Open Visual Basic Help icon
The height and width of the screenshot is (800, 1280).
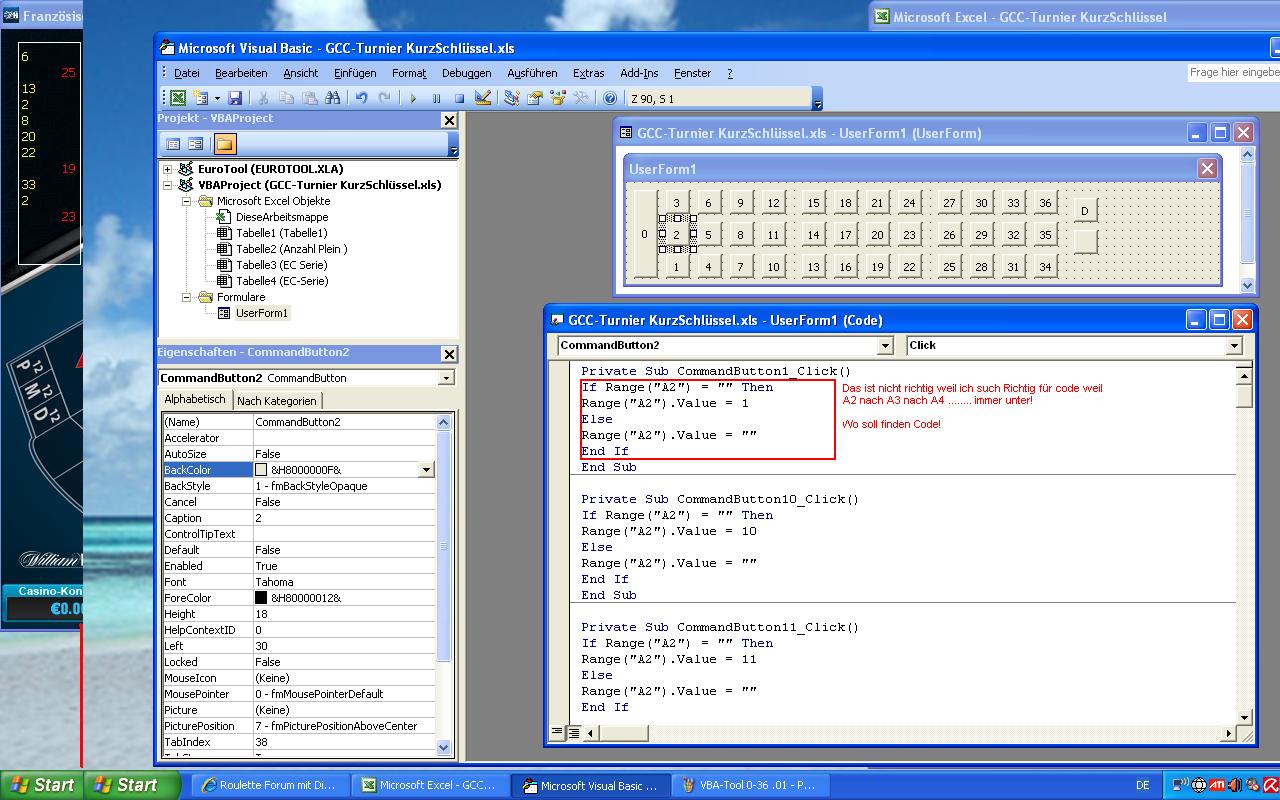pyautogui.click(x=609, y=98)
